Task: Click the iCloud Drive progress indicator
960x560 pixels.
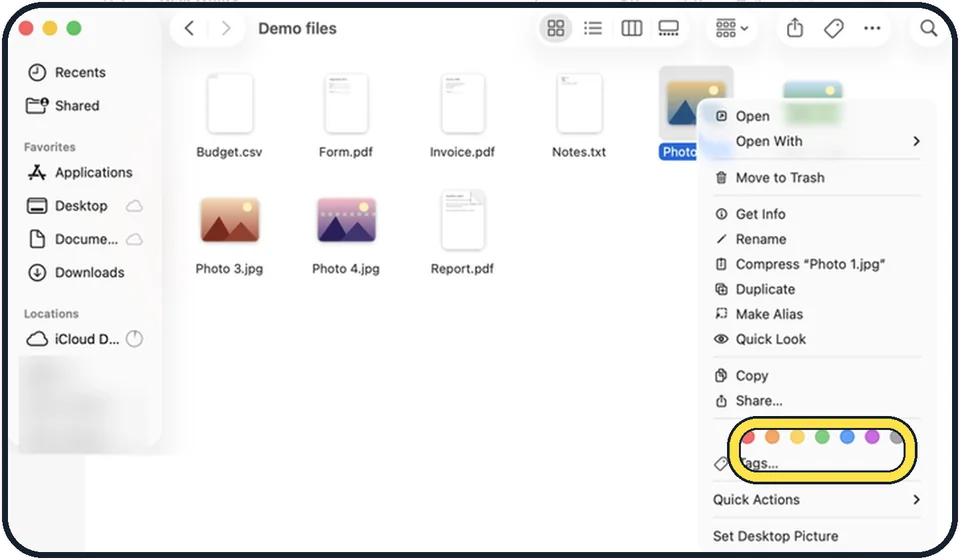Action: pos(134,338)
